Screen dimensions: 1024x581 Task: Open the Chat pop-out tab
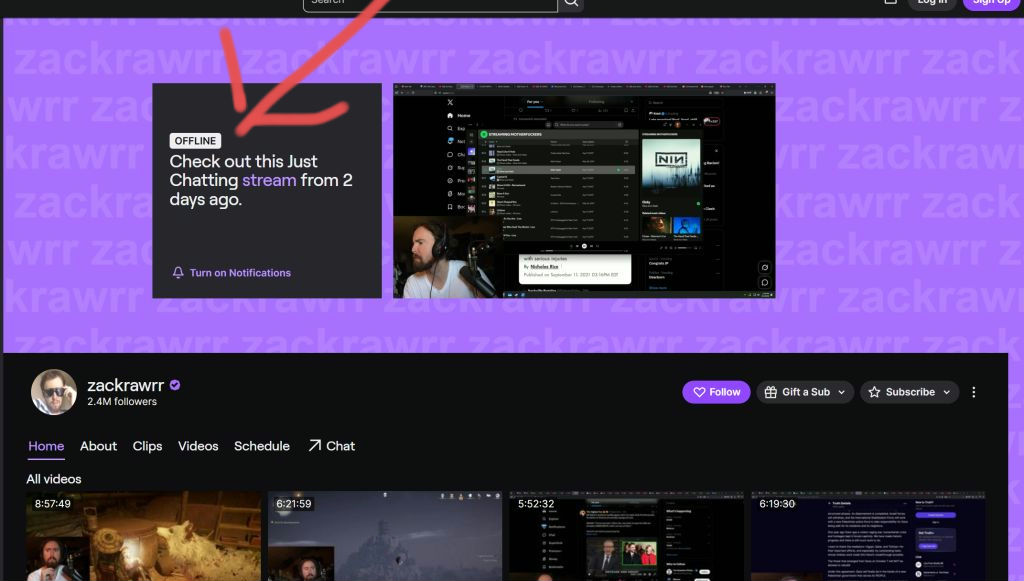(x=332, y=447)
